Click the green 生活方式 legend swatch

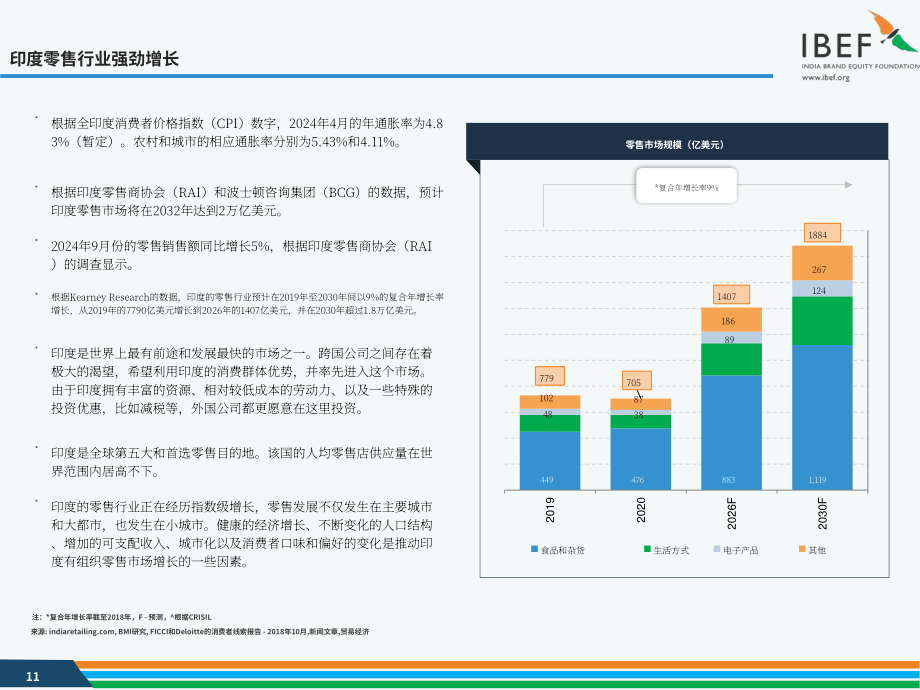pyautogui.click(x=647, y=549)
